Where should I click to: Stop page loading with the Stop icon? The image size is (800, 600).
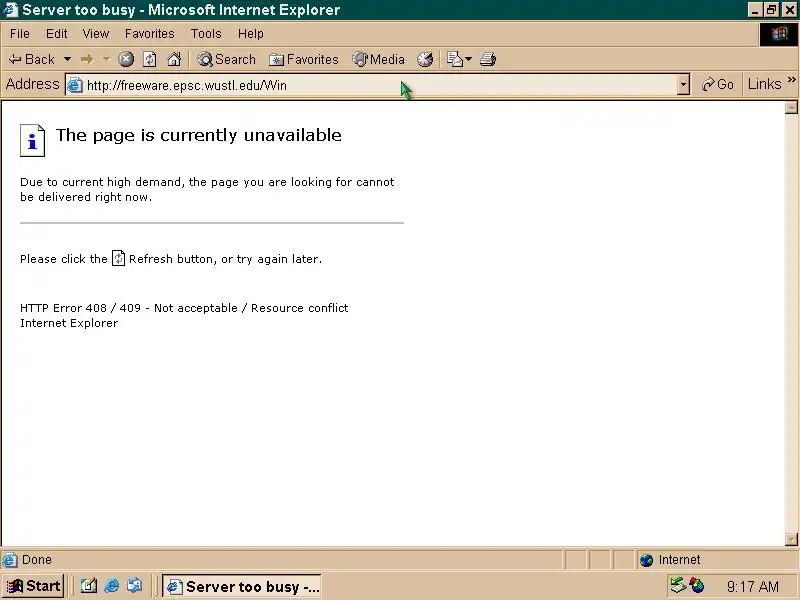(x=126, y=59)
